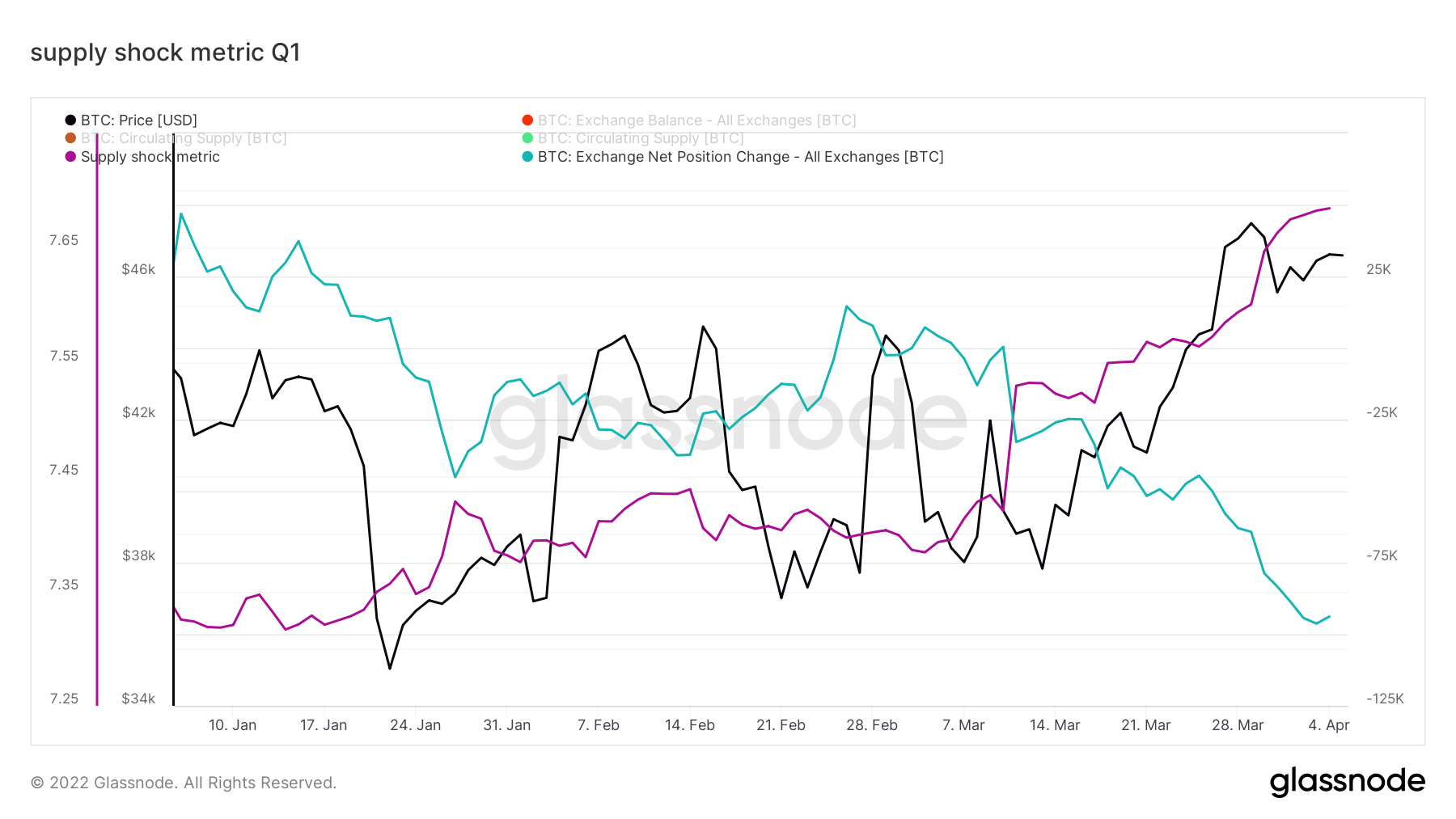Click the "7.55" left axis label
The height and width of the screenshot is (819, 1456).
pyautogui.click(x=64, y=356)
